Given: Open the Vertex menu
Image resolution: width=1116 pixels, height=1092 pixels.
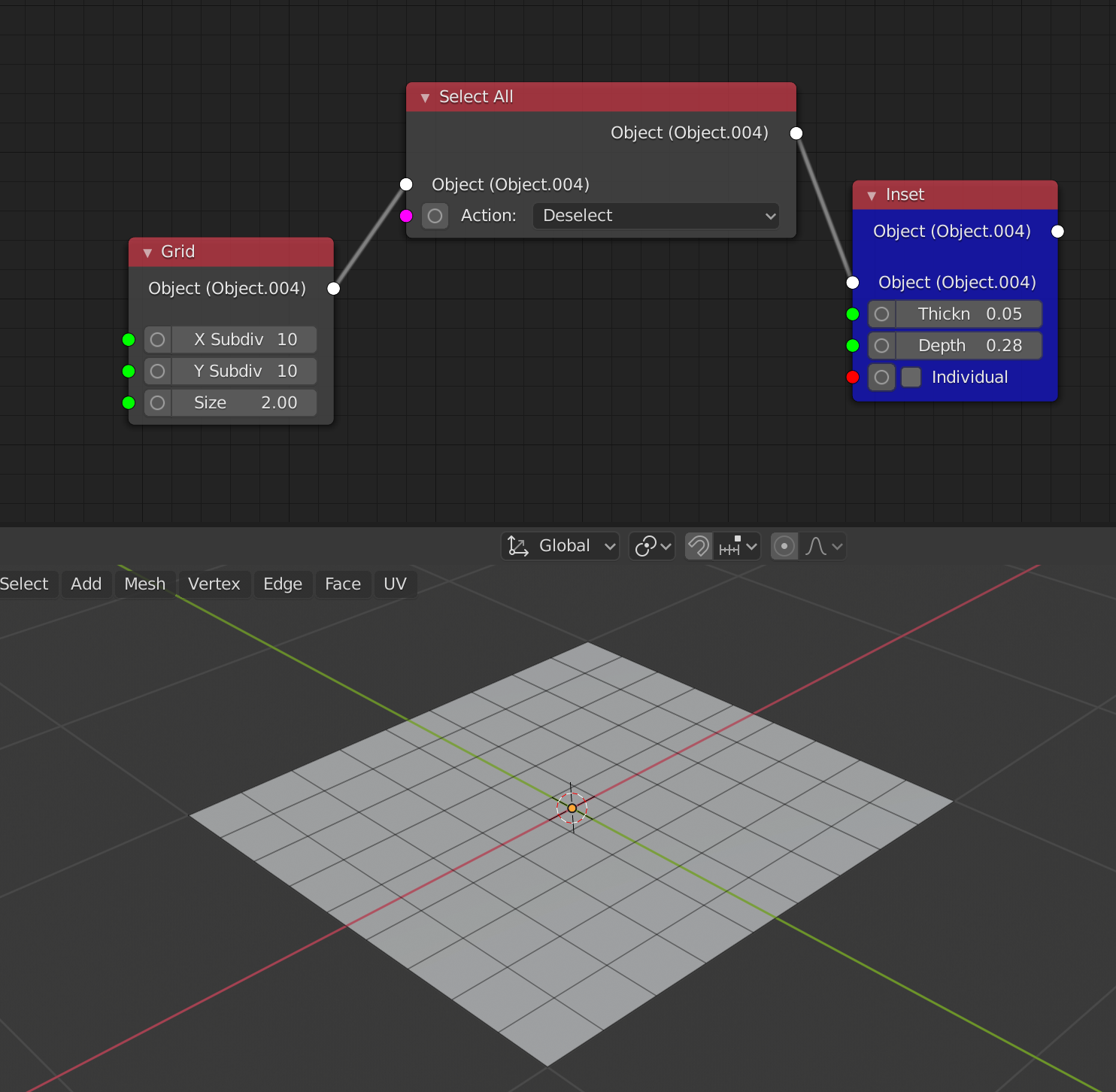Looking at the screenshot, I should [214, 584].
